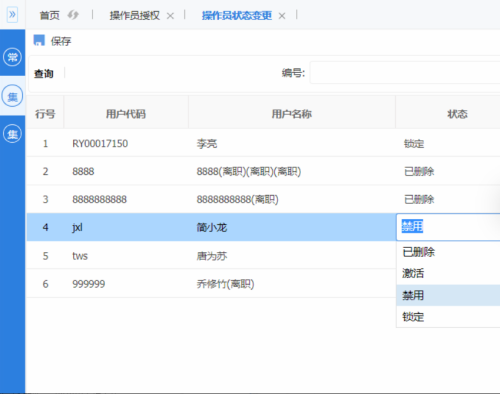Viewport: 500px width, 394px height.
Task: Select the user name 简小龙 cell
Action: [x=212, y=228]
